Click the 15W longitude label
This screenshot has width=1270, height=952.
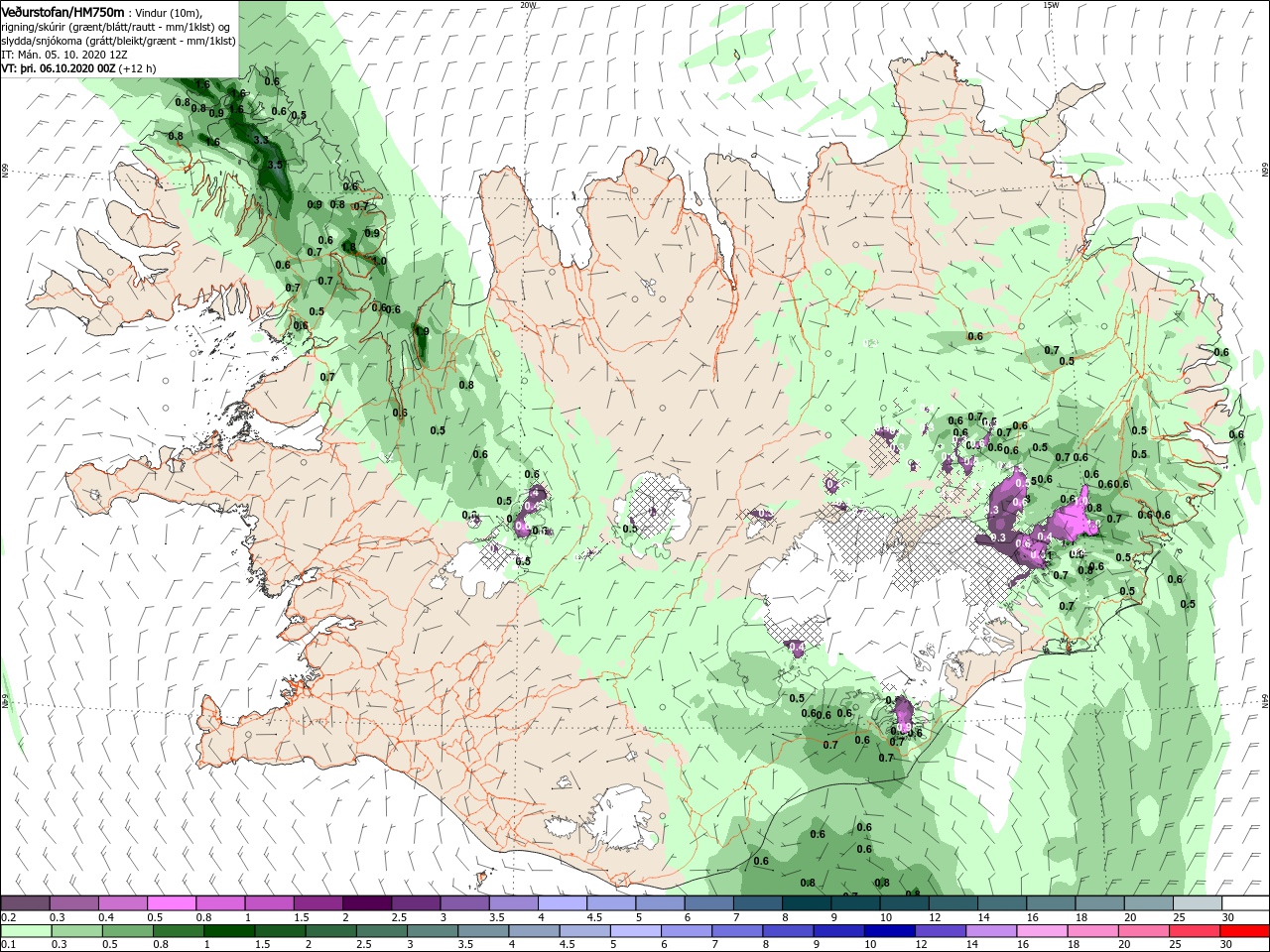point(1050,5)
